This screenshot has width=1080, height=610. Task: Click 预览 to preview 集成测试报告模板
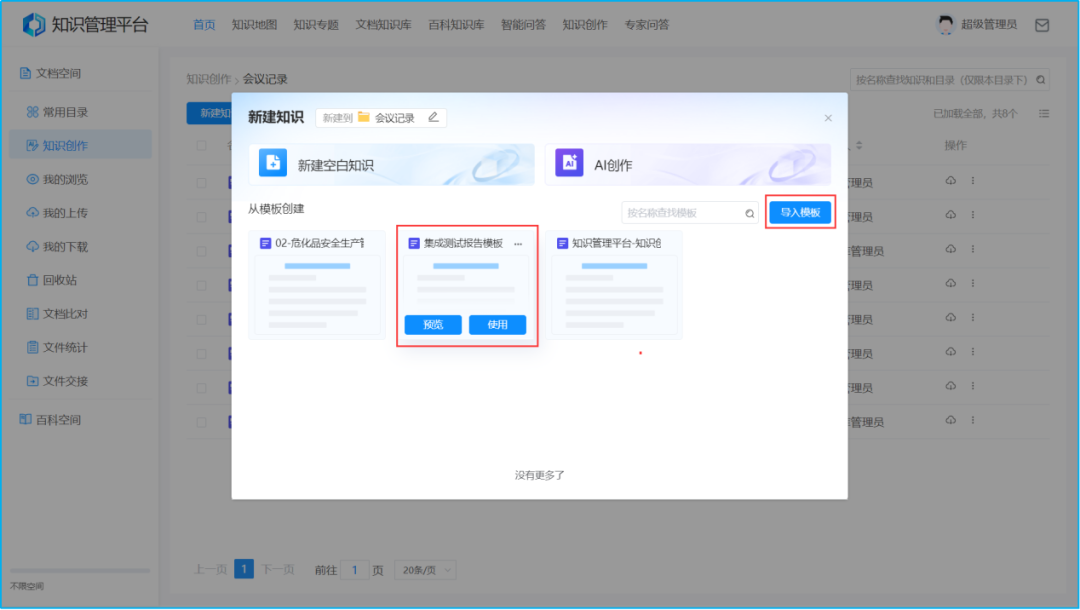point(432,325)
